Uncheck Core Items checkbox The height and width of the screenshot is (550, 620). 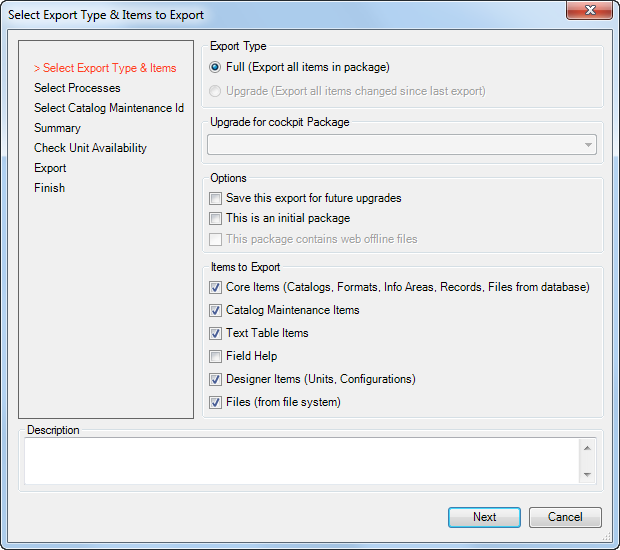click(215, 287)
